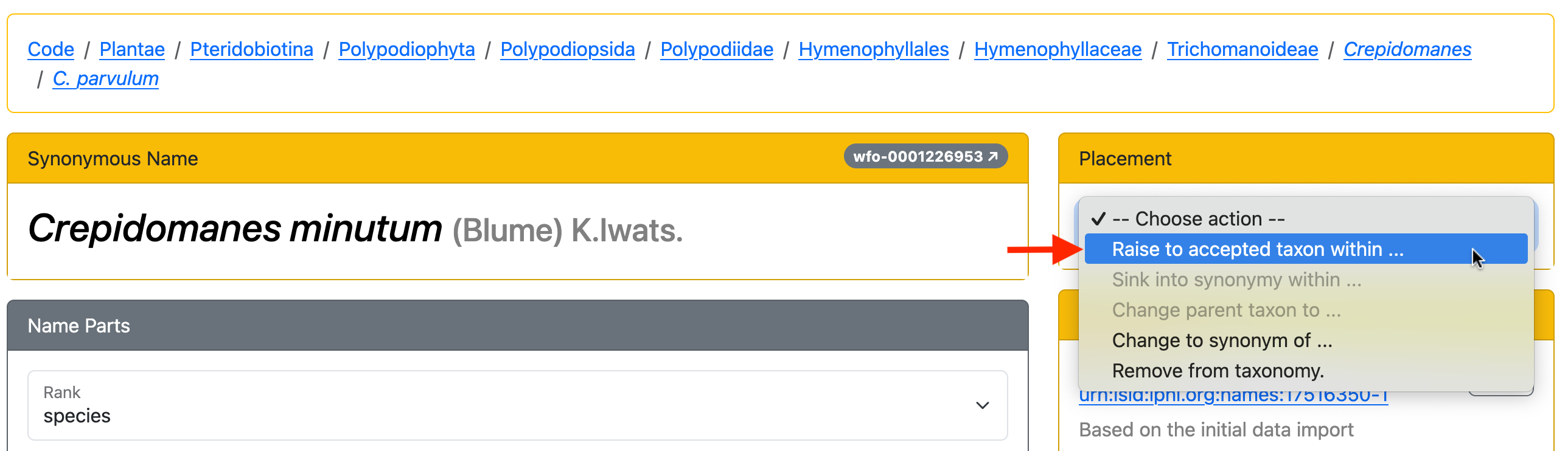Viewport: 1568px width, 451px height.
Task: Select 'Remove from taxonomy.' option
Action: (x=1218, y=371)
